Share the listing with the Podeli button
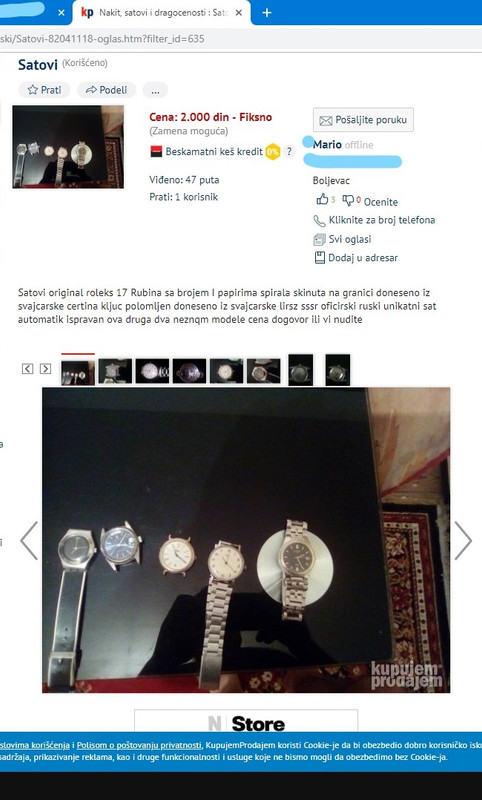This screenshot has height=800, width=482. pos(107,90)
